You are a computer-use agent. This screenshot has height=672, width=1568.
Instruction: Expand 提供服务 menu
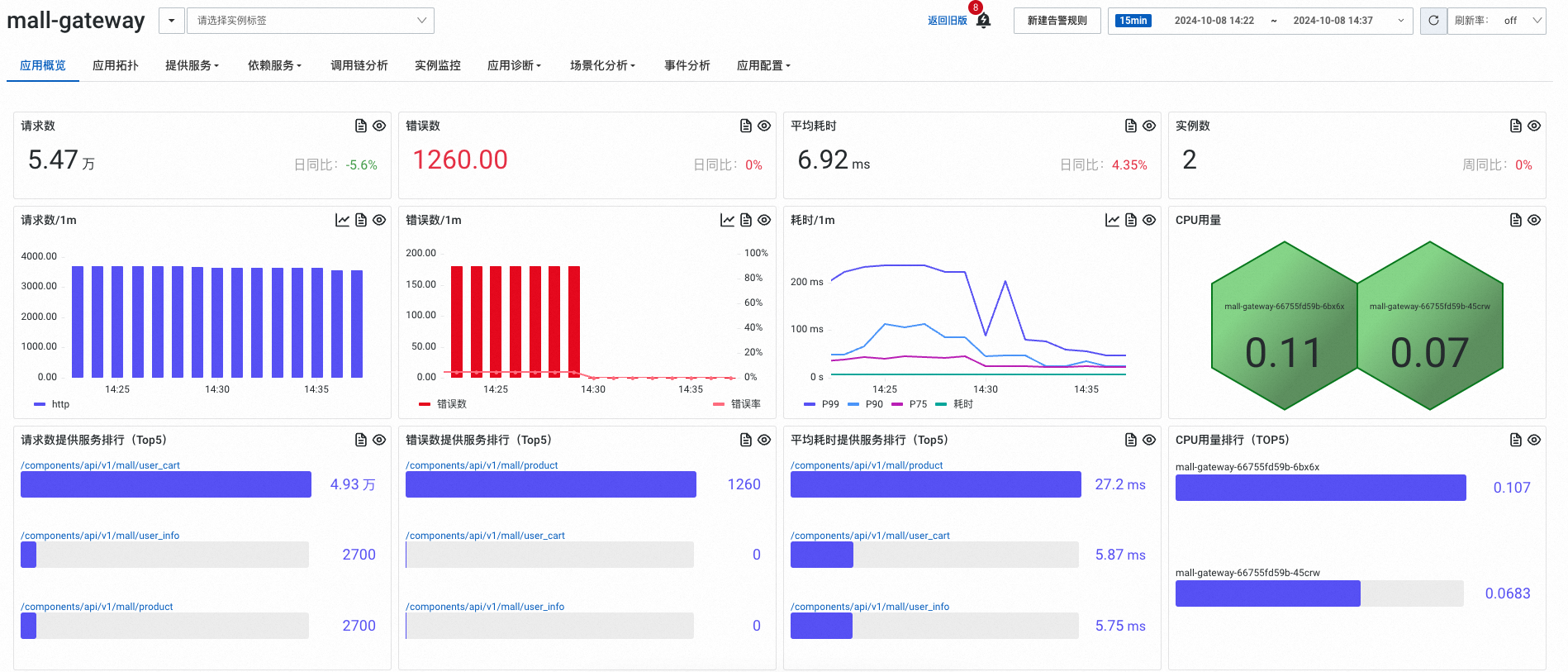(x=192, y=65)
